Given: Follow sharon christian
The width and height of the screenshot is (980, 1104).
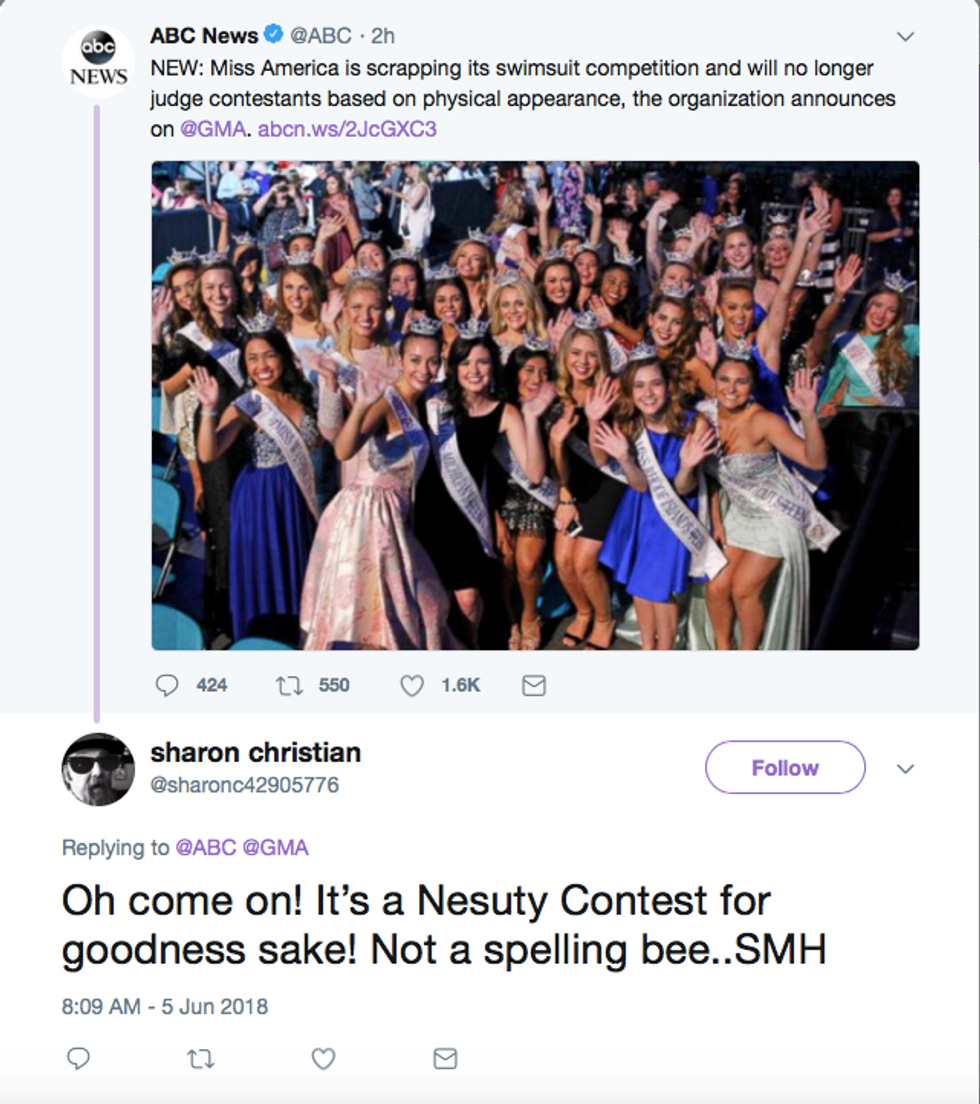Looking at the screenshot, I should tap(785, 768).
